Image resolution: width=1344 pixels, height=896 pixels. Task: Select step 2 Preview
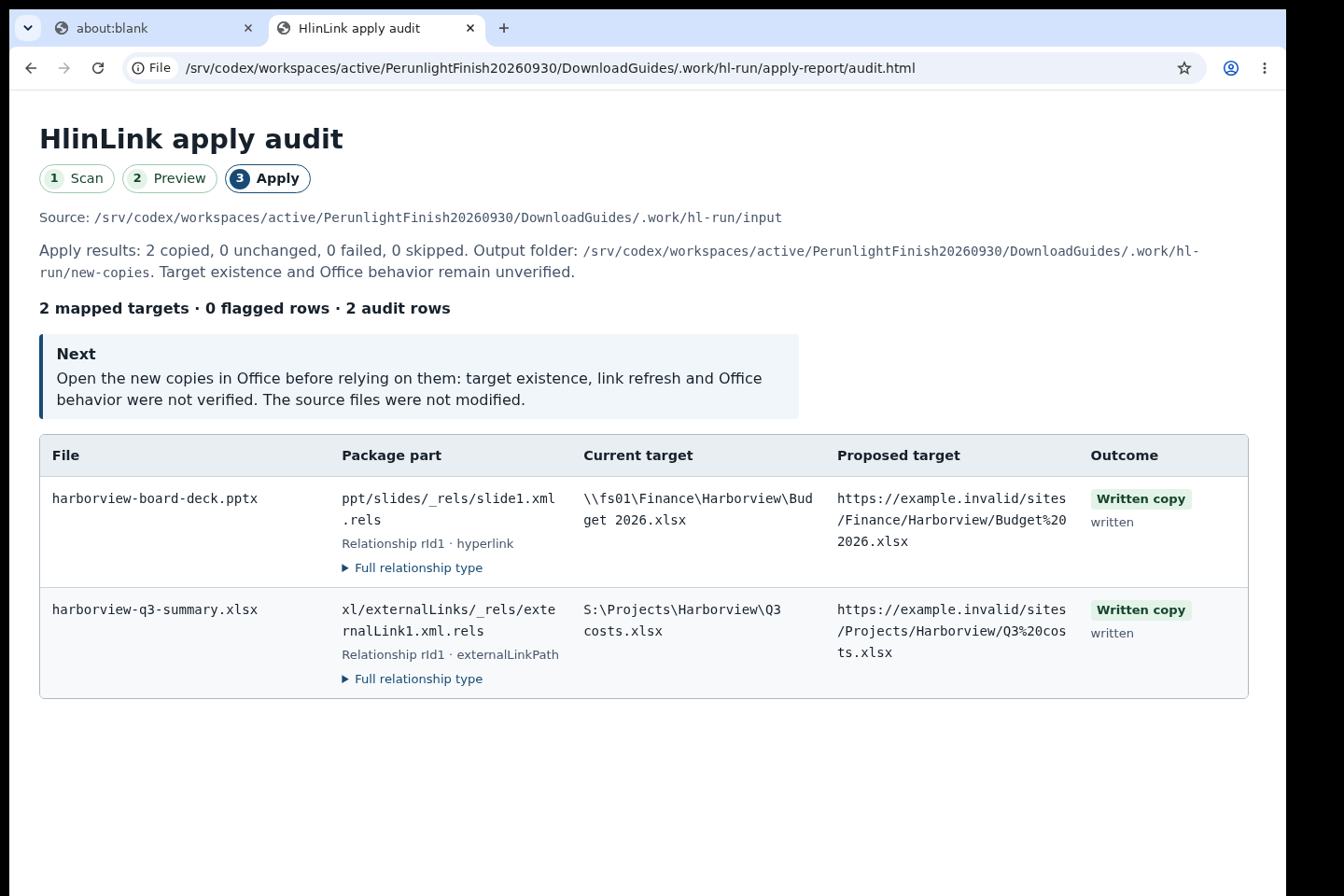point(170,178)
